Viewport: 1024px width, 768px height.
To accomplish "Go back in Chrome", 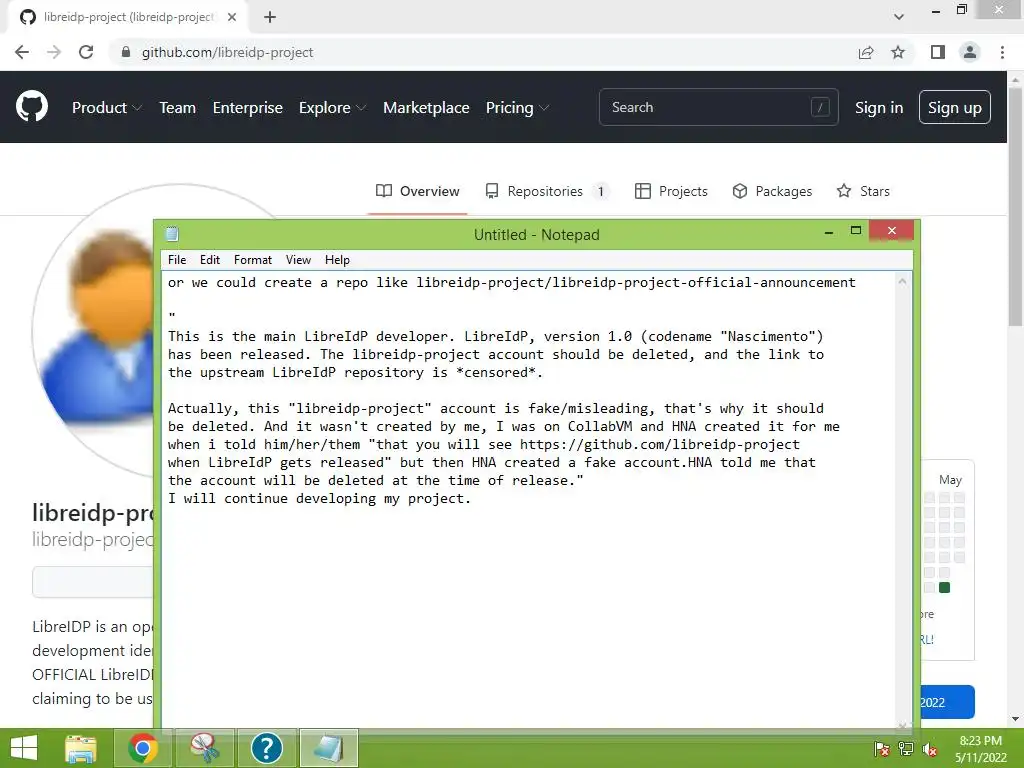I will [x=22, y=52].
